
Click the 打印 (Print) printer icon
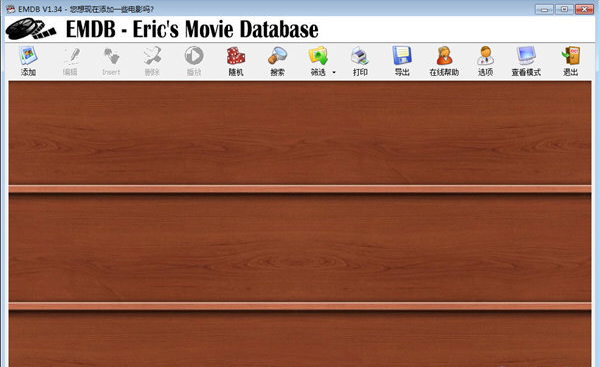tap(360, 56)
